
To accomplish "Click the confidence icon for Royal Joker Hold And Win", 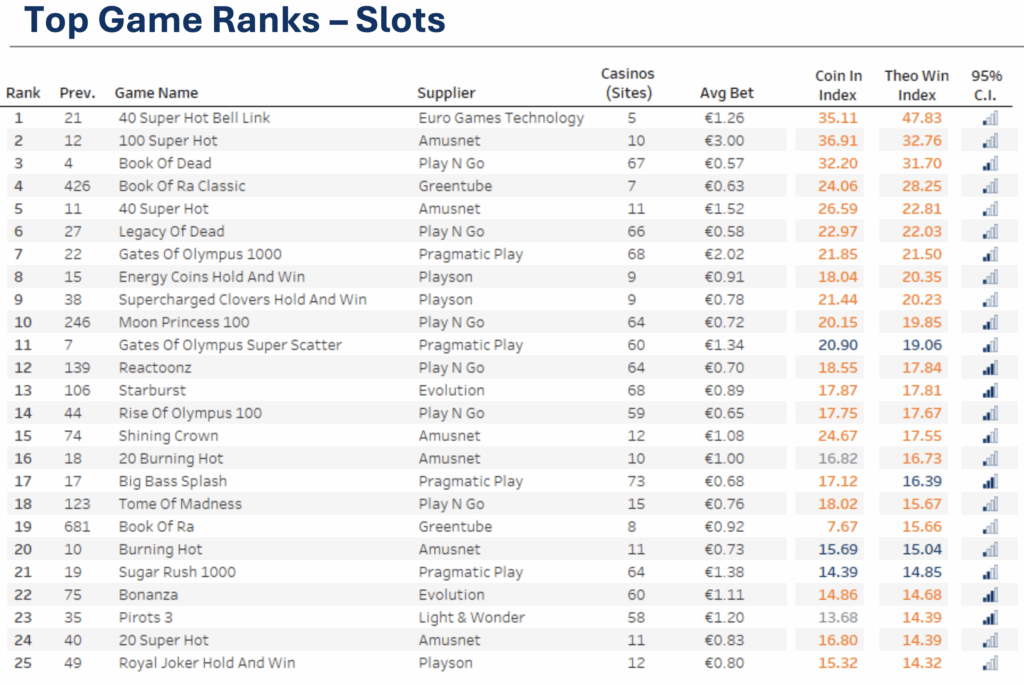I will pos(990,663).
